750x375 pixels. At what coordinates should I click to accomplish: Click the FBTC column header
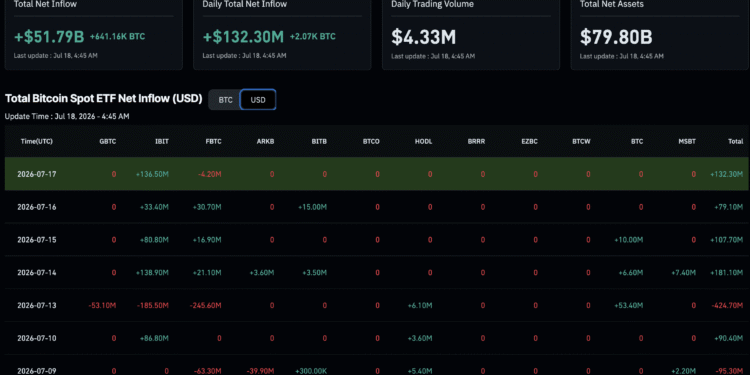point(213,142)
